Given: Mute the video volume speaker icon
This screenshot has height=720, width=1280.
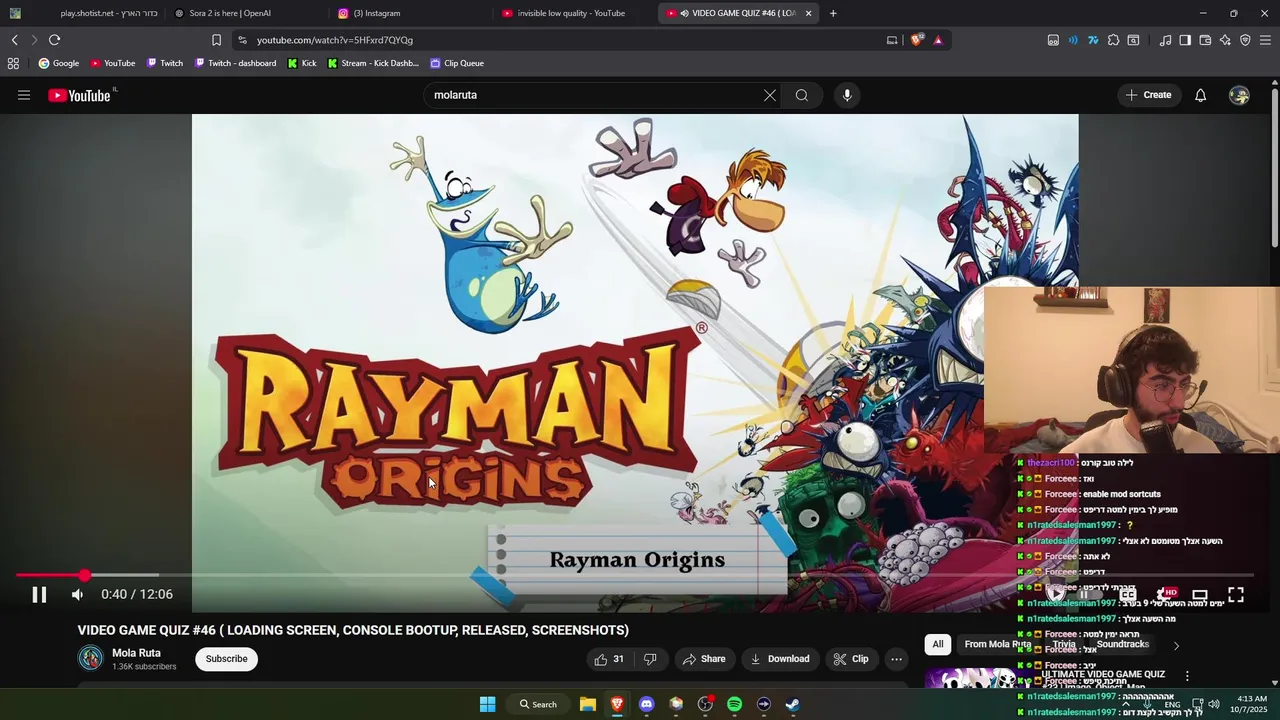Looking at the screenshot, I should point(77,594).
